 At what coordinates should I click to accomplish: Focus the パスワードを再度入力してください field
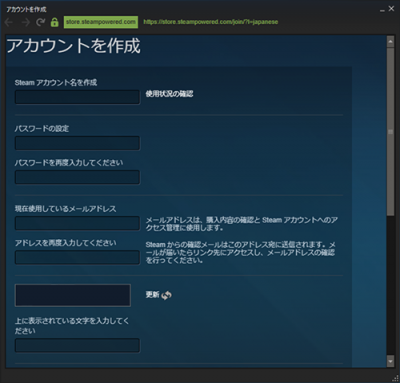[x=77, y=177]
